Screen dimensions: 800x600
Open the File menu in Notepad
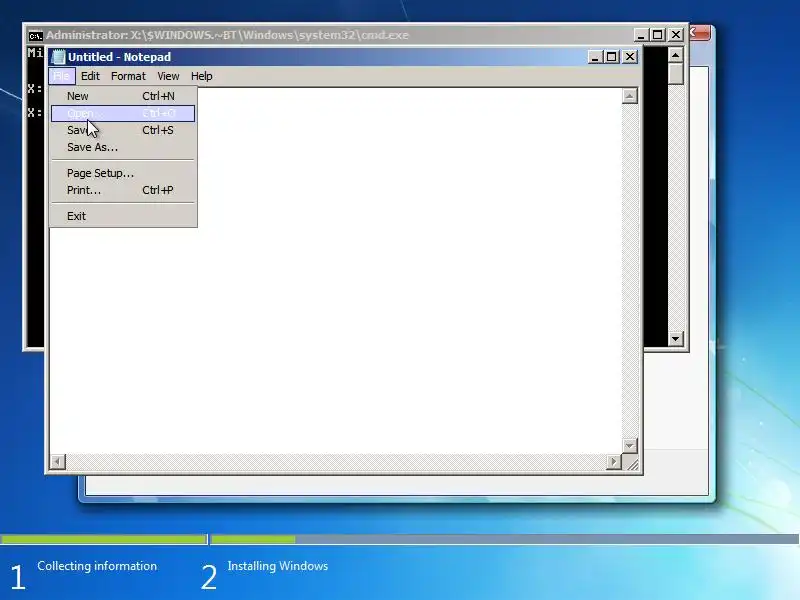pyautogui.click(x=62, y=76)
